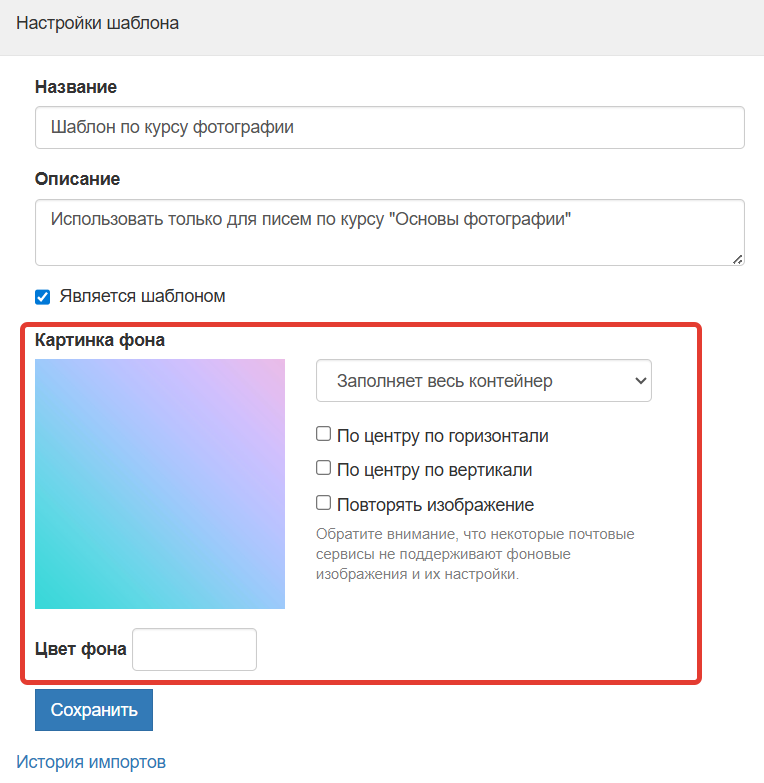Click the Цвет фона label

coord(81,649)
